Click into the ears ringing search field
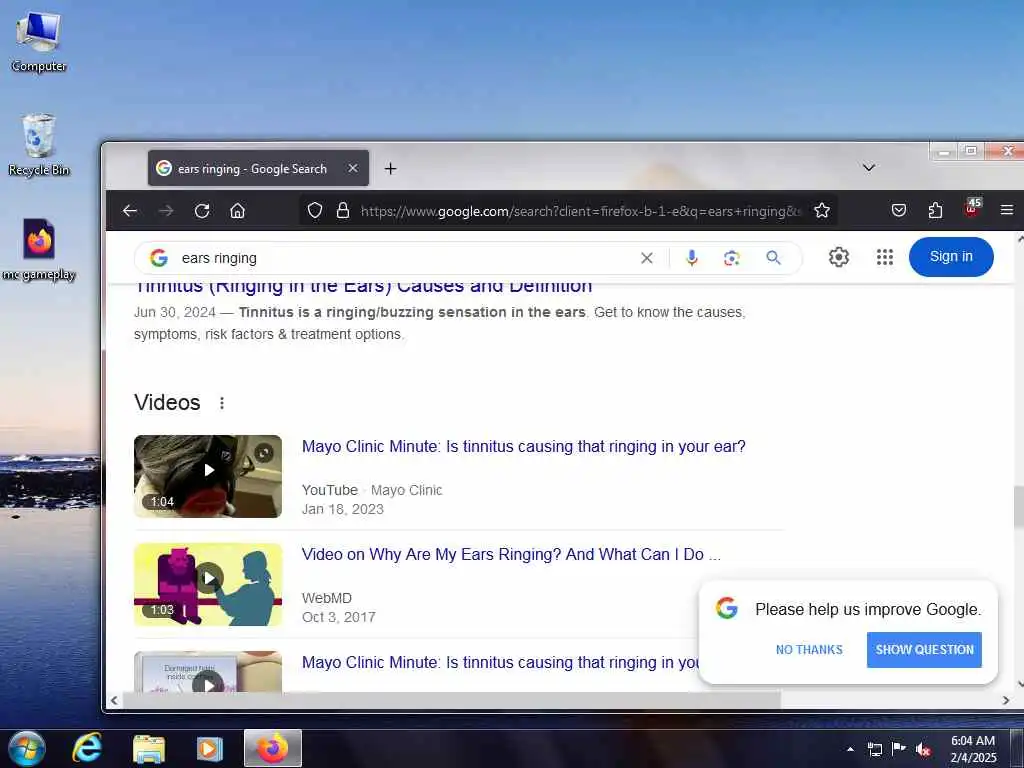Viewport: 1024px width, 768px height. 405,258
